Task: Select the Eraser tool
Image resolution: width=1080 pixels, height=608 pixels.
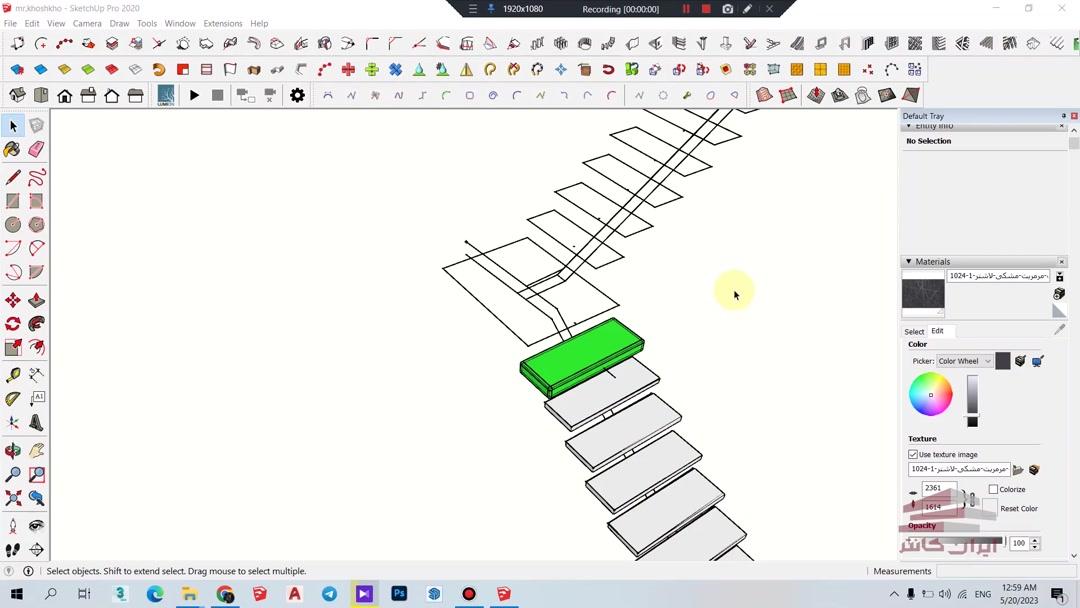Action: (37, 149)
